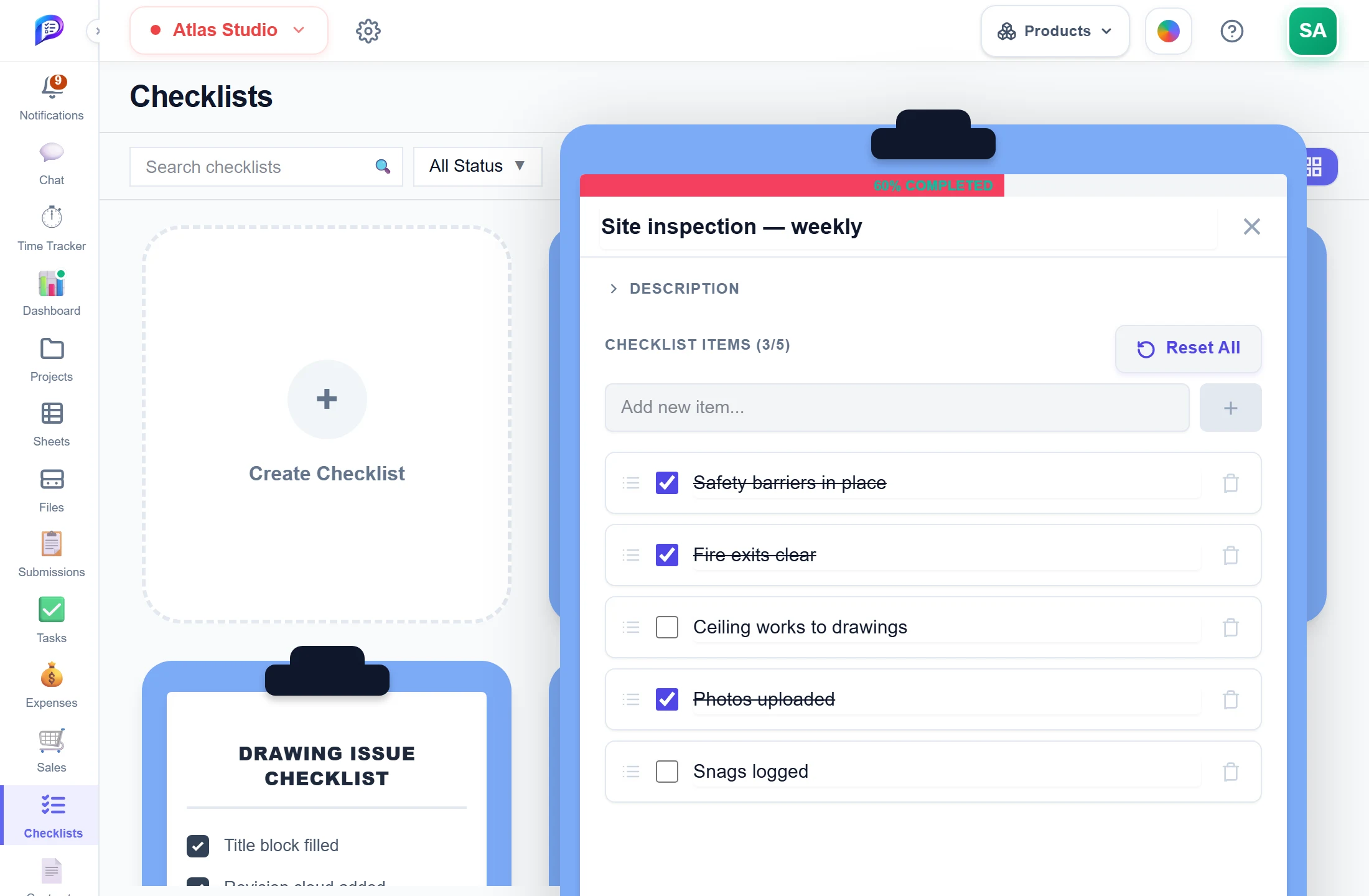Close the Site inspection checklist panel
The height and width of the screenshot is (896, 1369).
tap(1252, 226)
